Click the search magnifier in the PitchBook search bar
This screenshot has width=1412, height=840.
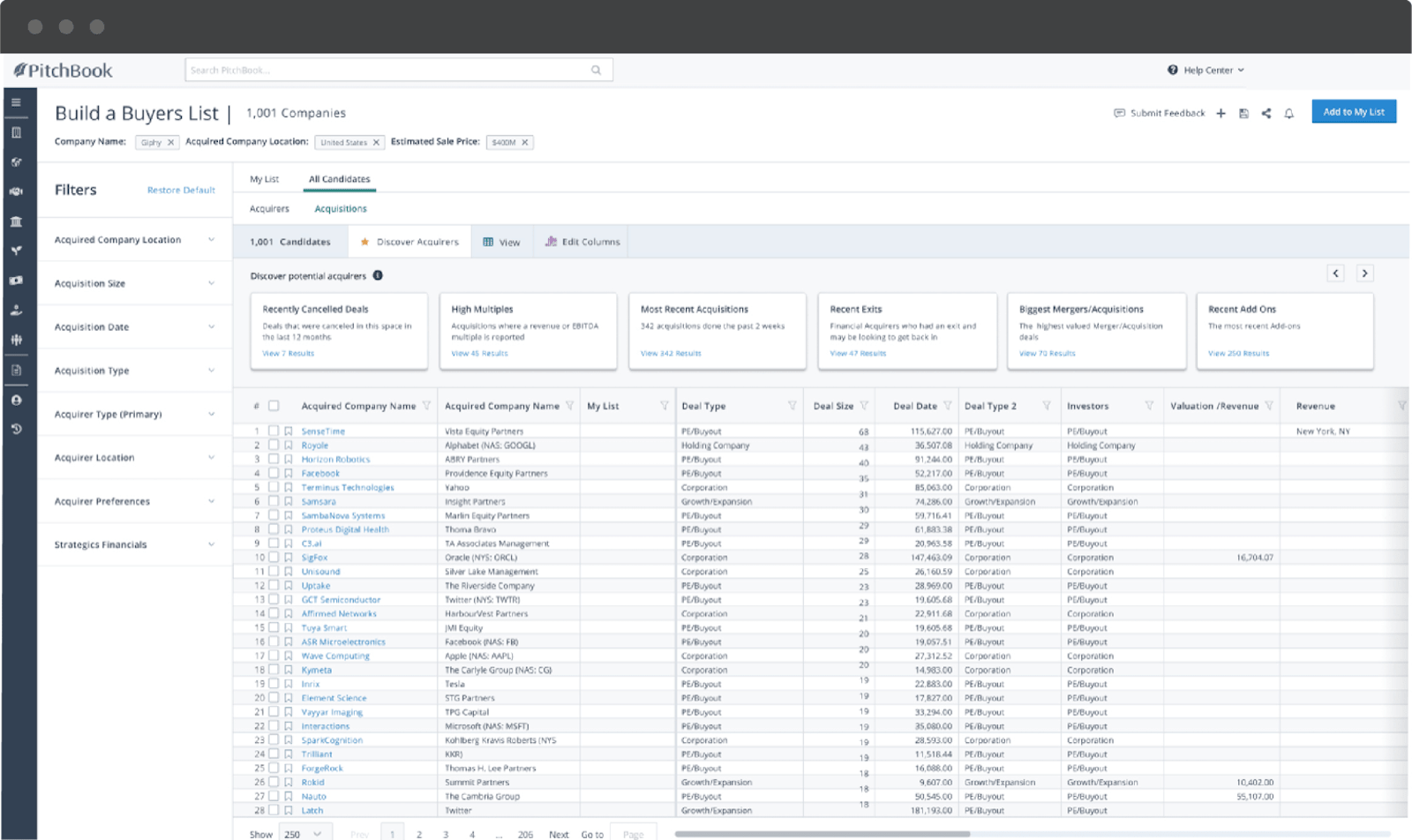[x=597, y=69]
